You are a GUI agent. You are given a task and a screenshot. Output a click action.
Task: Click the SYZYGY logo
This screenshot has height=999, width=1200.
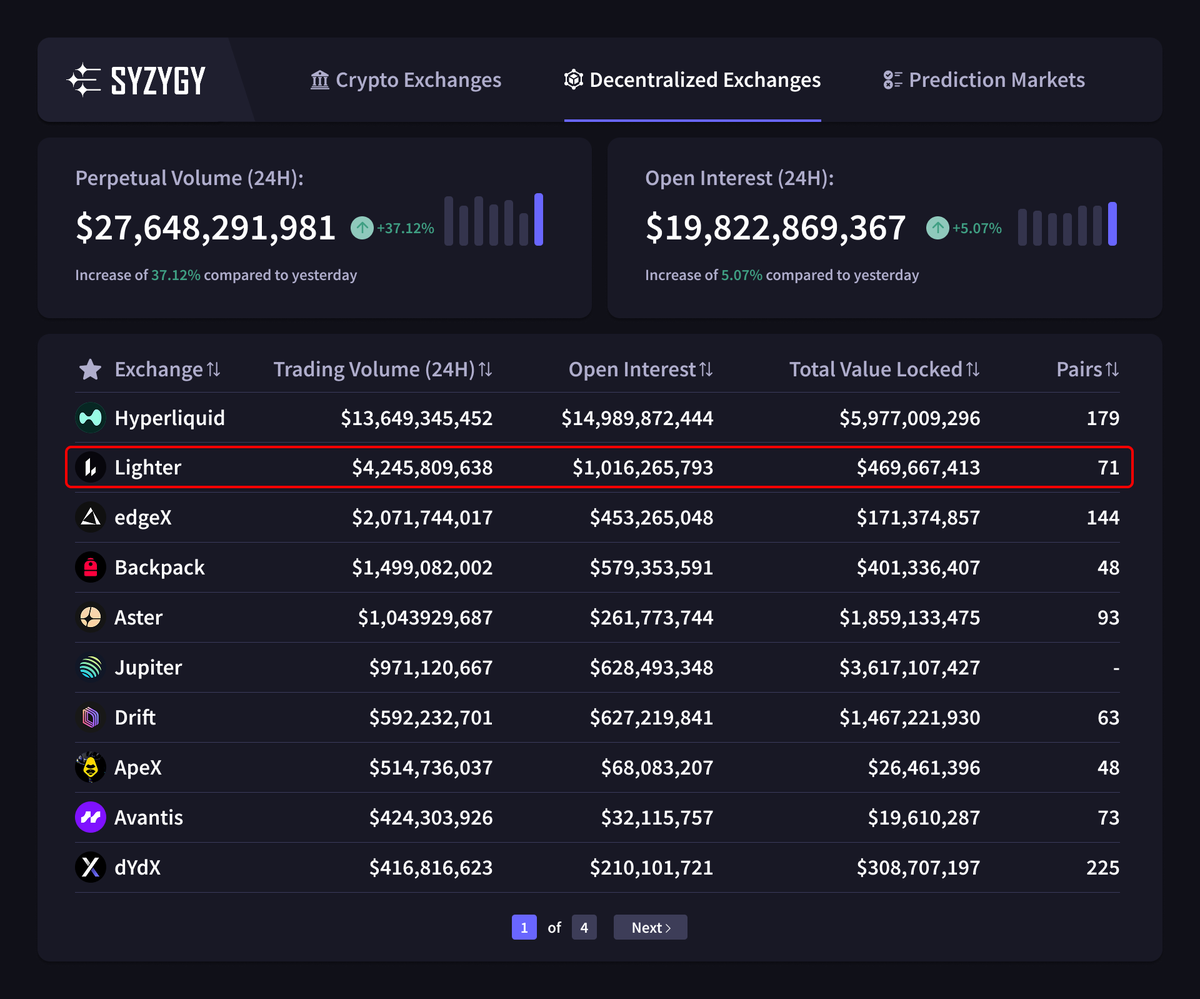coord(136,80)
